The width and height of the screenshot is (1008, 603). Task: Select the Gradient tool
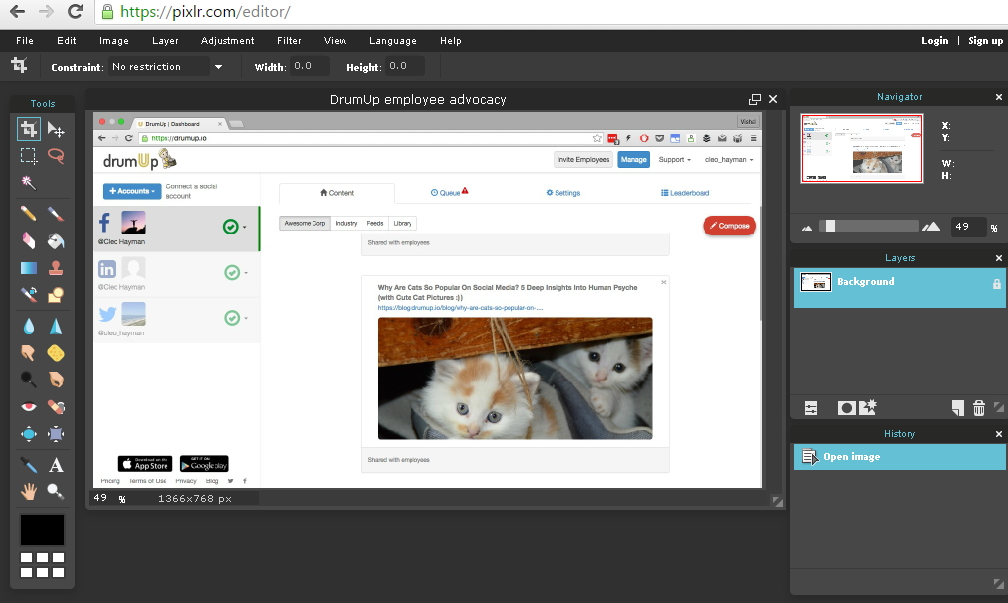(28, 267)
